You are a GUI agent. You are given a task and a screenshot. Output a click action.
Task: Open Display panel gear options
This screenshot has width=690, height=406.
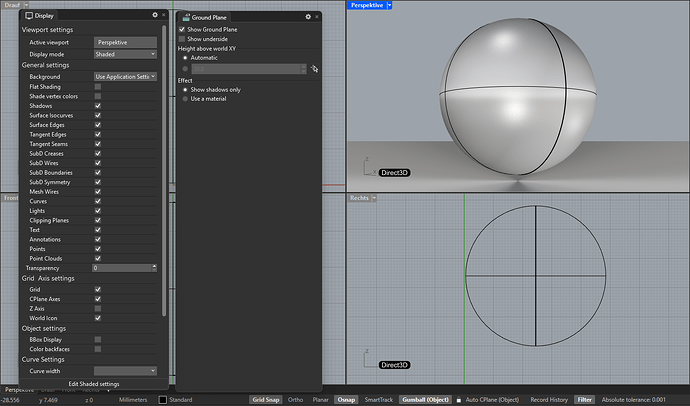click(x=154, y=16)
